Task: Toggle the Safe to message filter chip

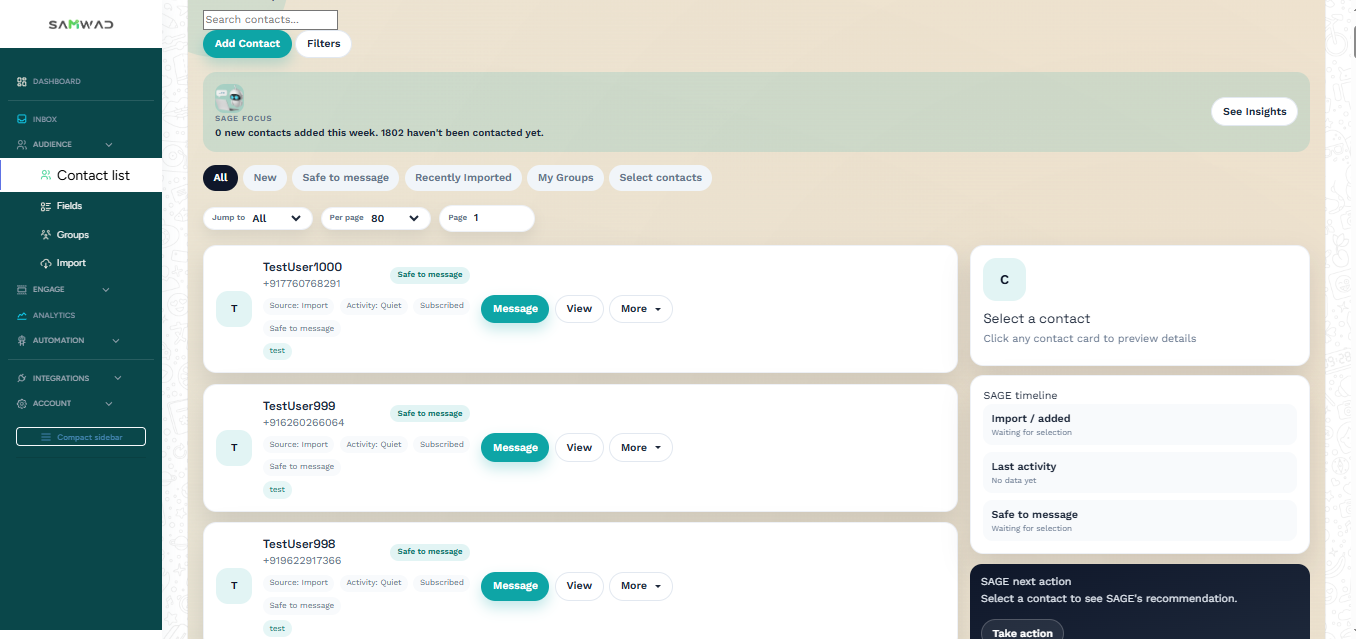Action: (345, 178)
